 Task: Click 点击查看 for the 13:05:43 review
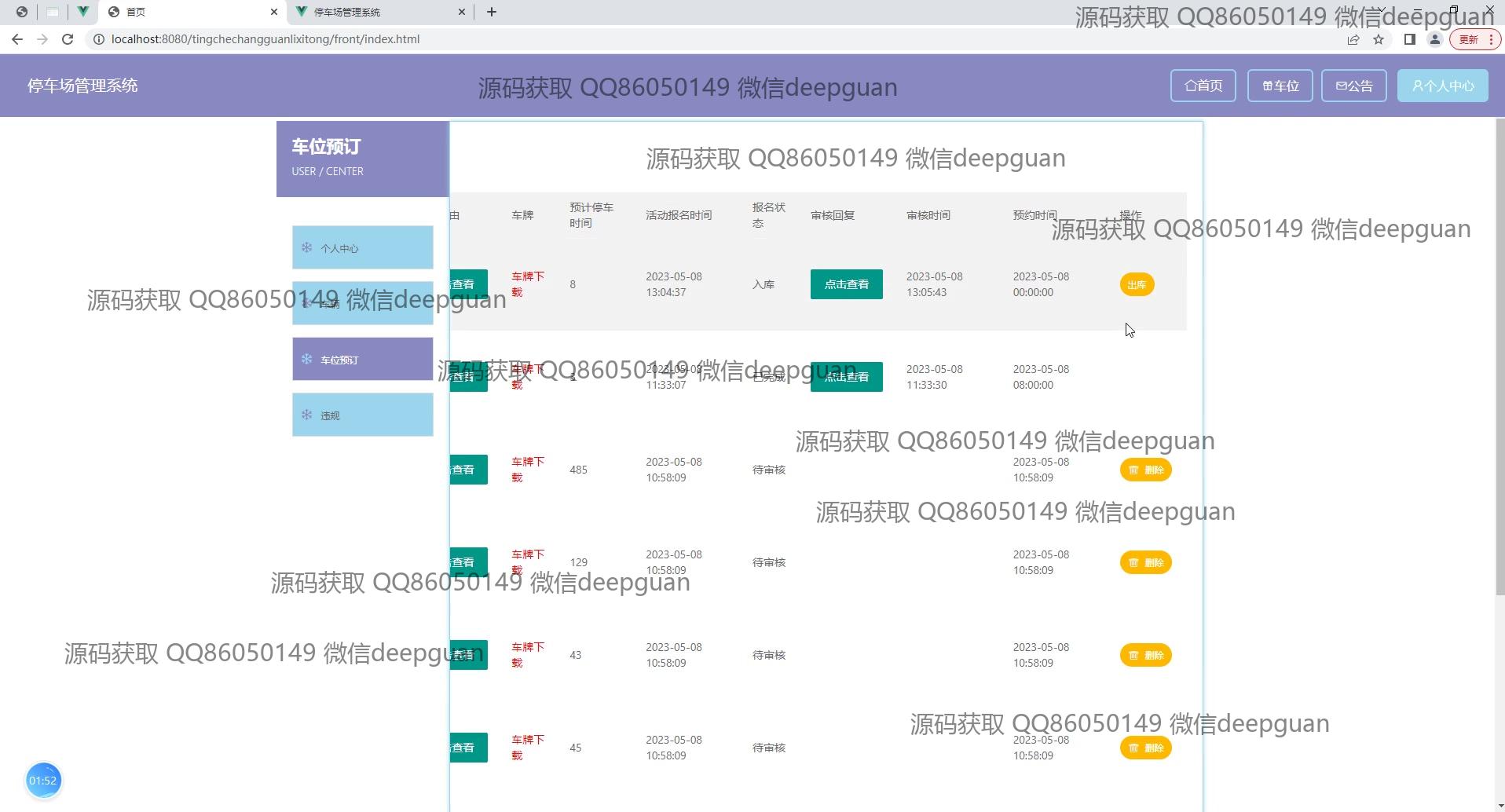click(846, 284)
